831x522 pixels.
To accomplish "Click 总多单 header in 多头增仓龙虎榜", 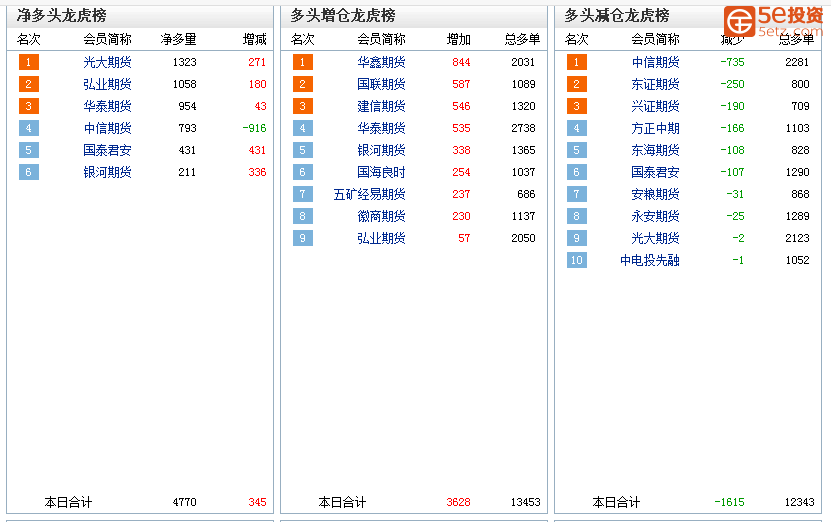I will pos(522,39).
